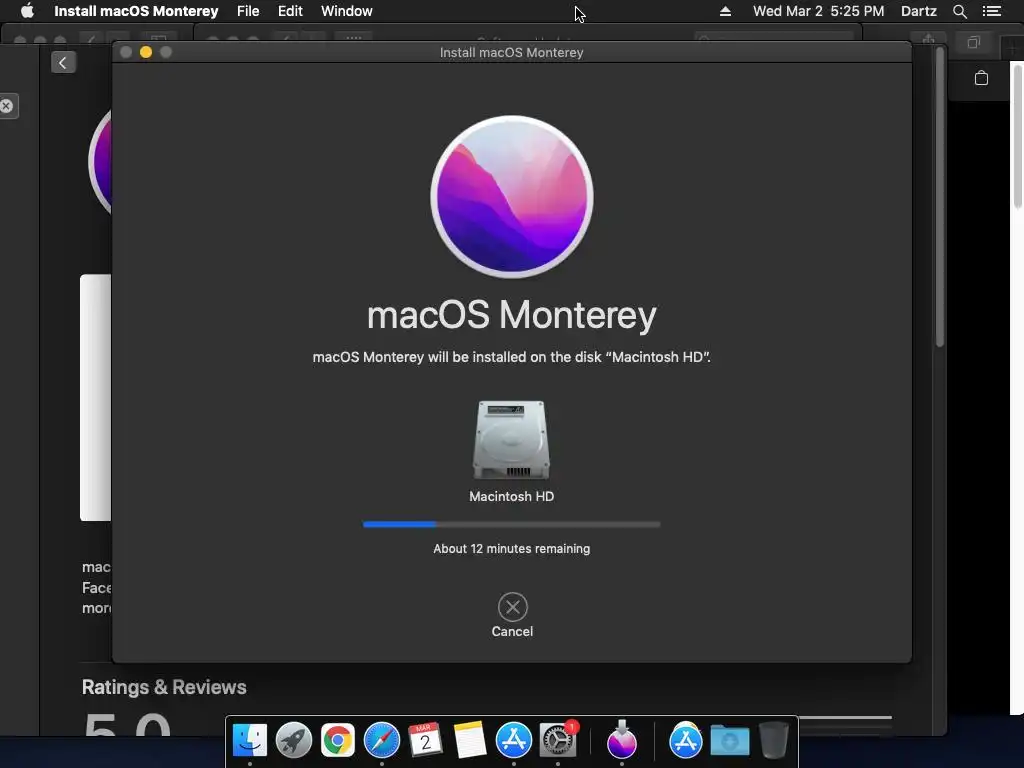Cancel the macOS Monterey installation
Viewport: 1024px width, 768px height.
(x=512, y=607)
